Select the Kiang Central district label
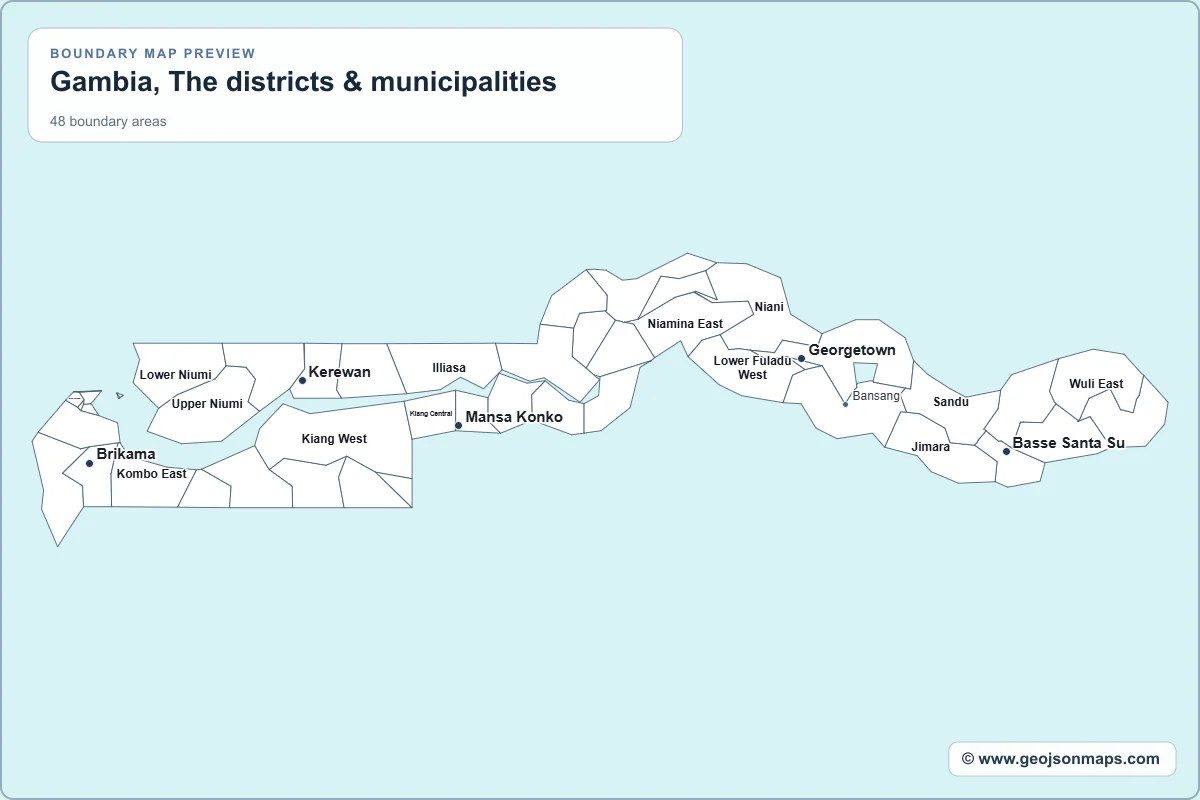 pyautogui.click(x=431, y=413)
